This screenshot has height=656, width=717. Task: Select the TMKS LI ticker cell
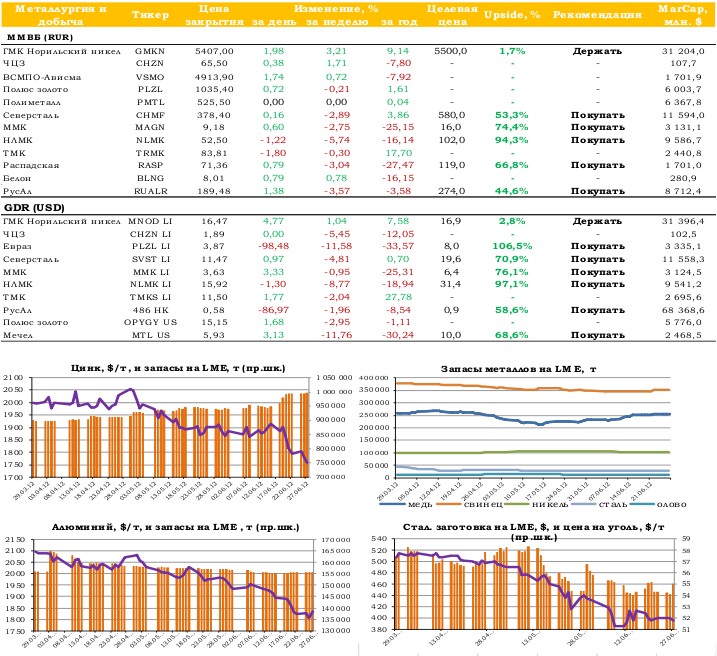pos(150,297)
